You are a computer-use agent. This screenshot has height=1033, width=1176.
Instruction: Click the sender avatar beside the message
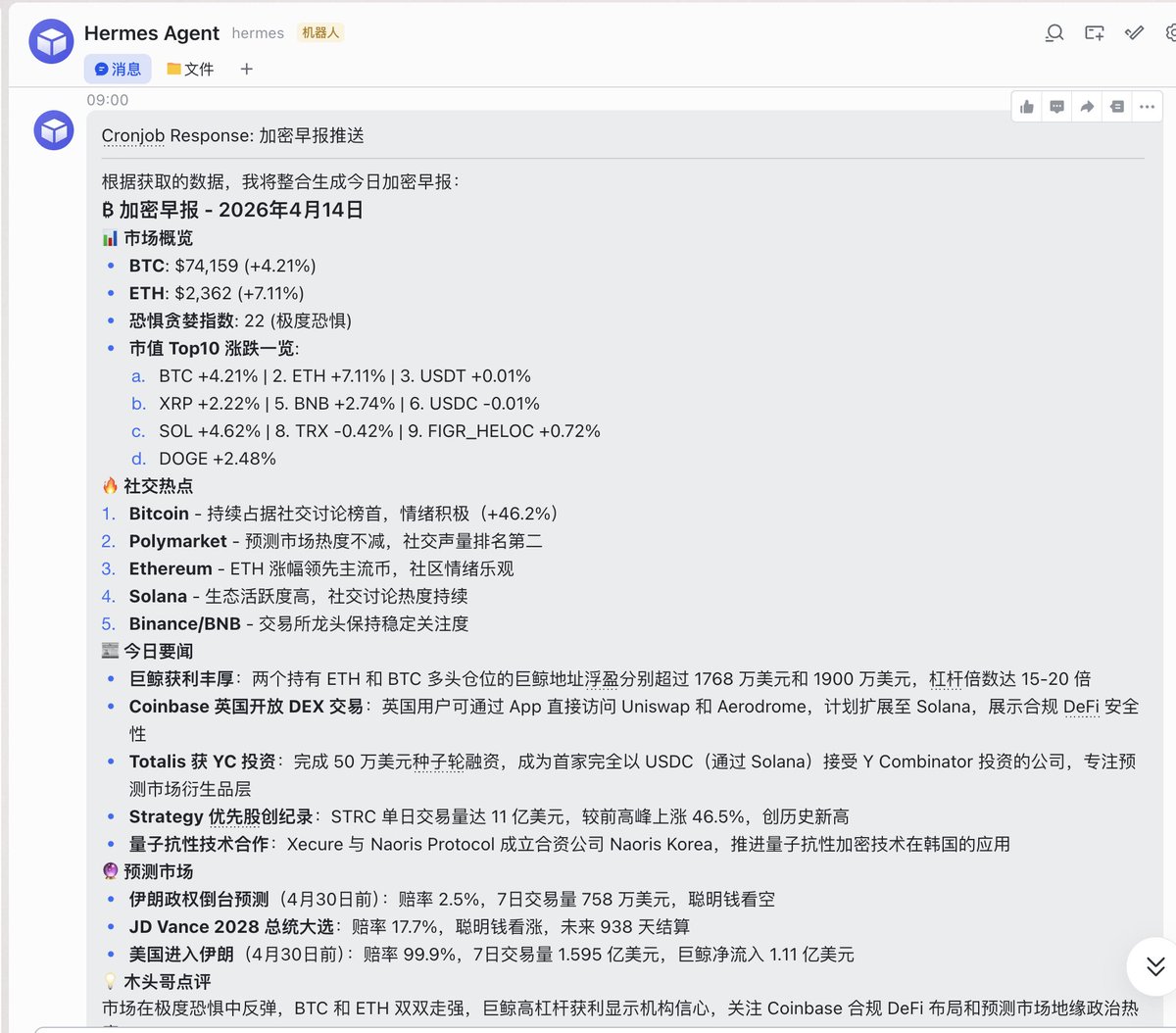click(x=54, y=130)
